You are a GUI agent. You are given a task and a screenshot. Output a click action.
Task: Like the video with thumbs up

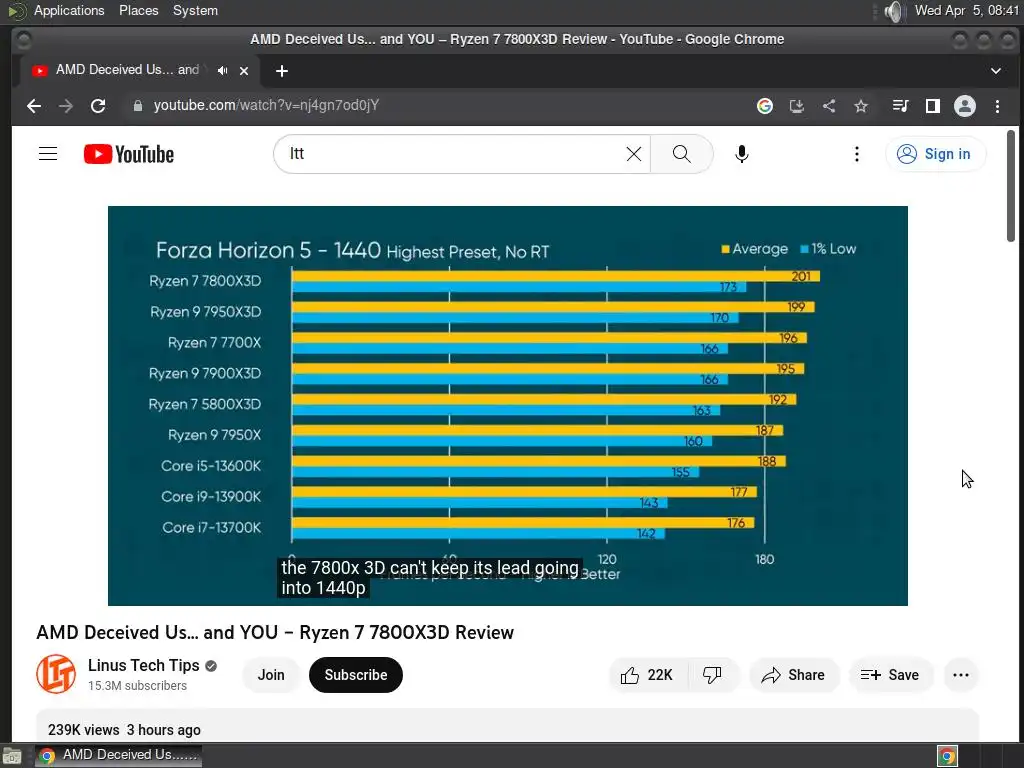[x=647, y=675]
